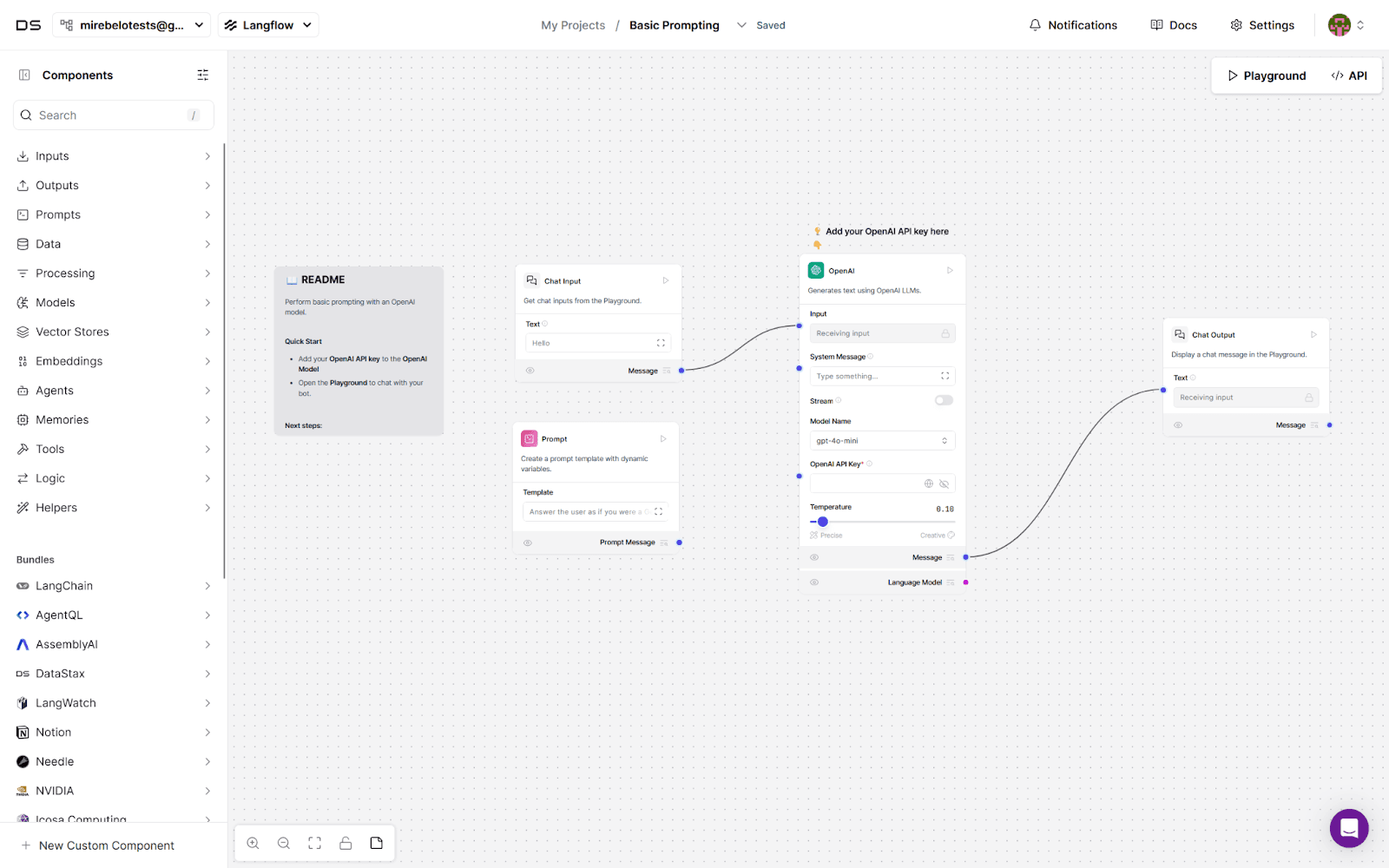Toggle Language Model output visibility eye
The width and height of the screenshot is (1389, 868).
pos(814,582)
